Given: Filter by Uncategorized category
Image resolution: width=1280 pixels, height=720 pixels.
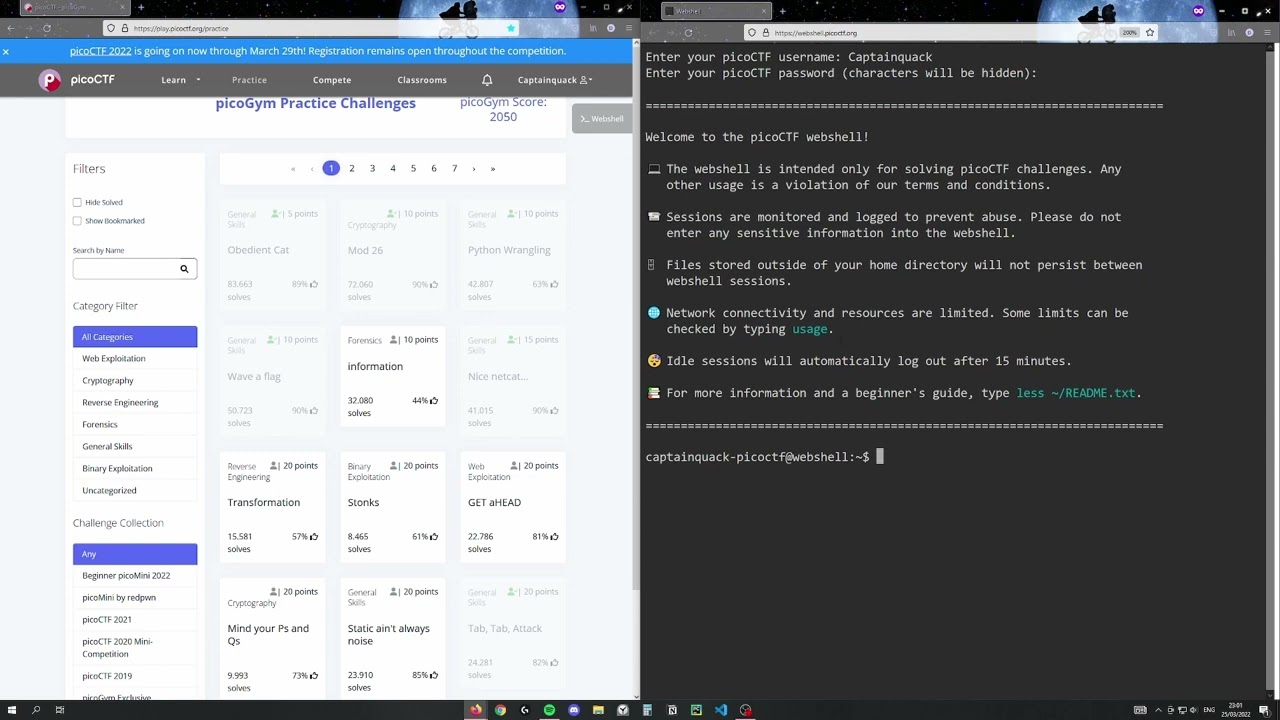Looking at the screenshot, I should (135, 491).
